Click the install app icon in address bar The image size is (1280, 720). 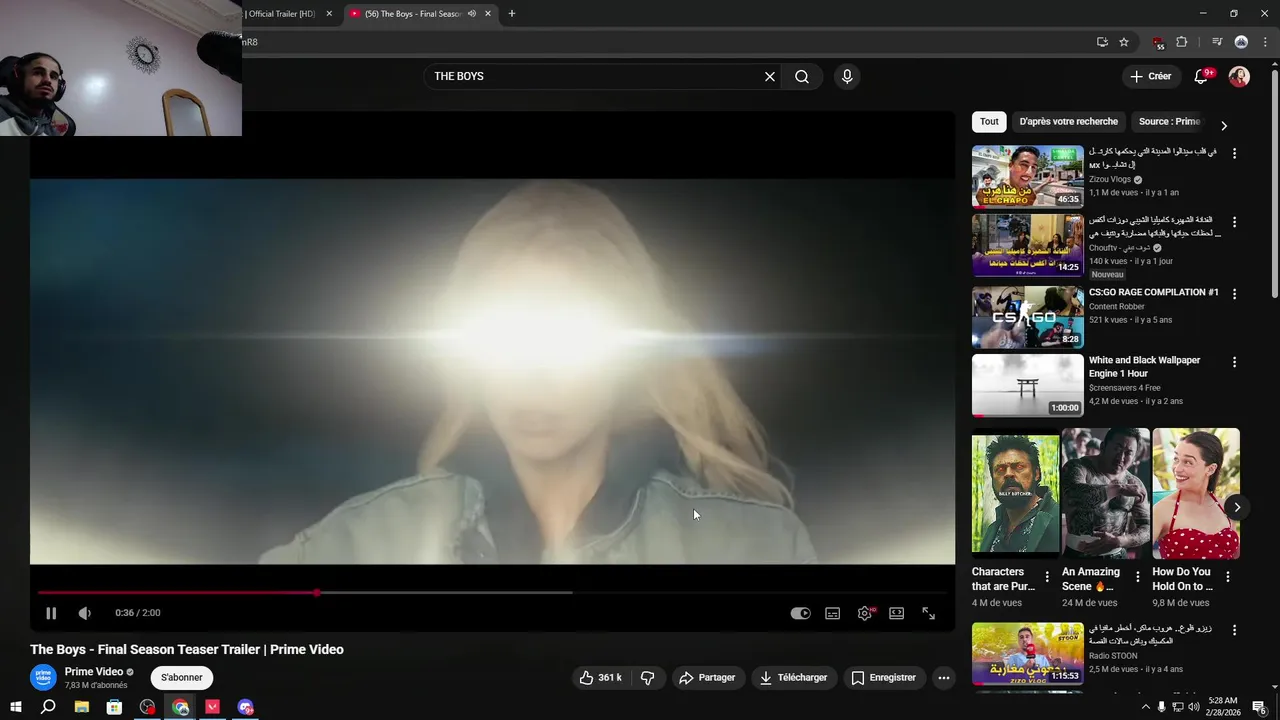click(1102, 42)
